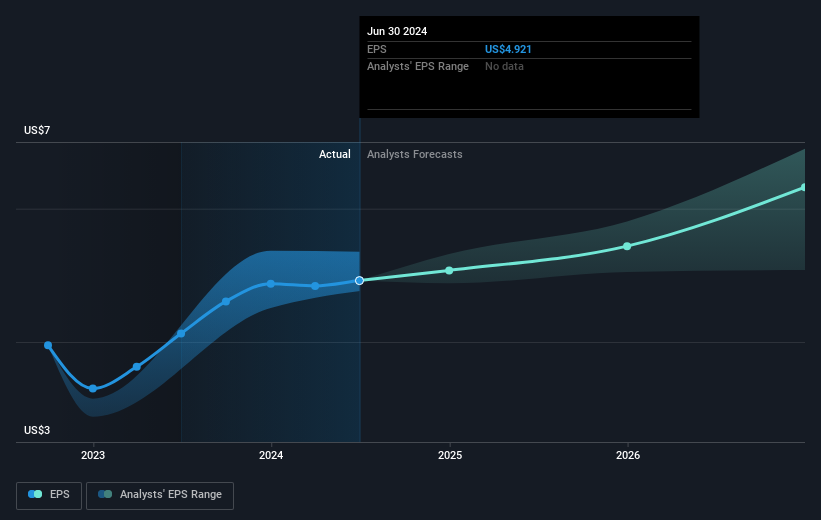This screenshot has width=821, height=520.
Task: Click the 2025 x-axis label
Action: click(450, 455)
